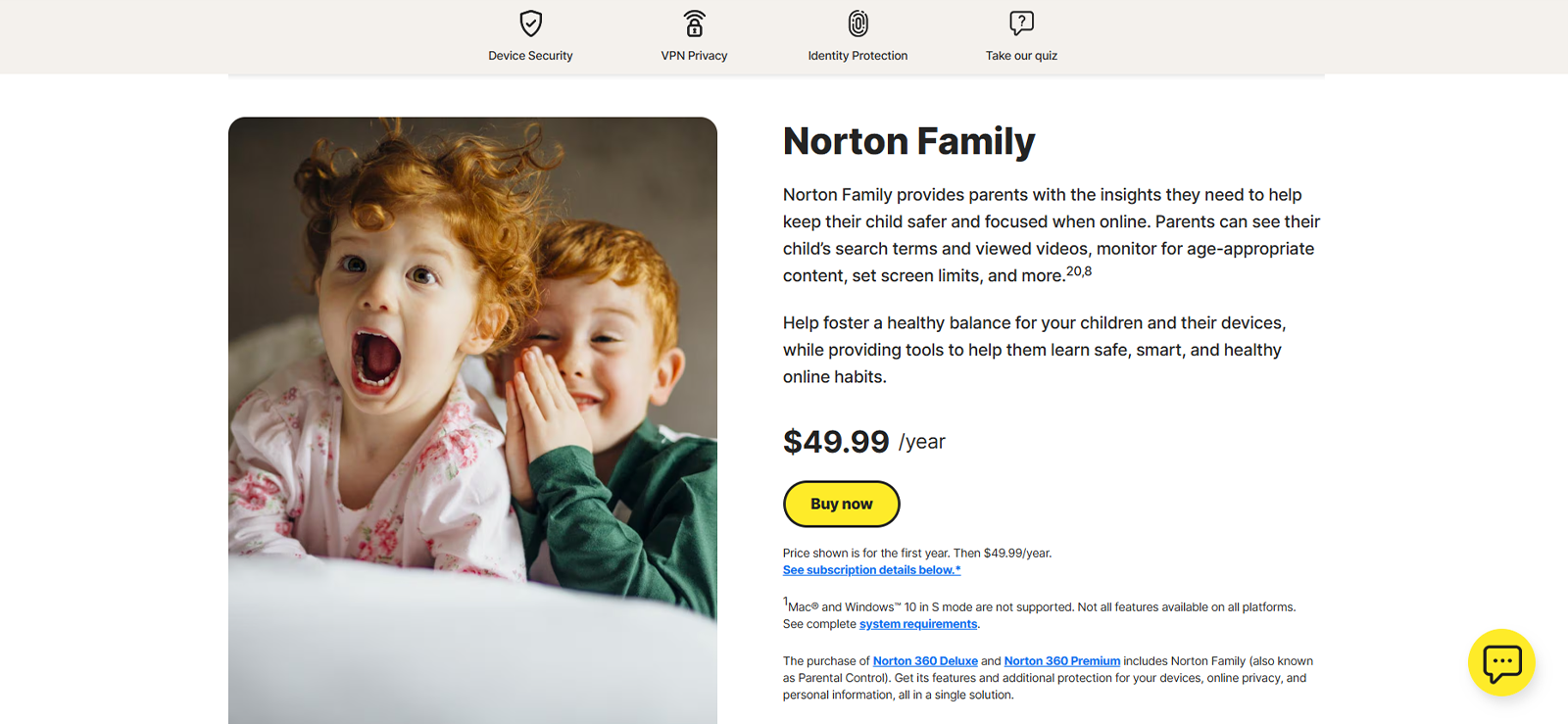Visit the Norton 360 Premium link

[x=1061, y=661]
